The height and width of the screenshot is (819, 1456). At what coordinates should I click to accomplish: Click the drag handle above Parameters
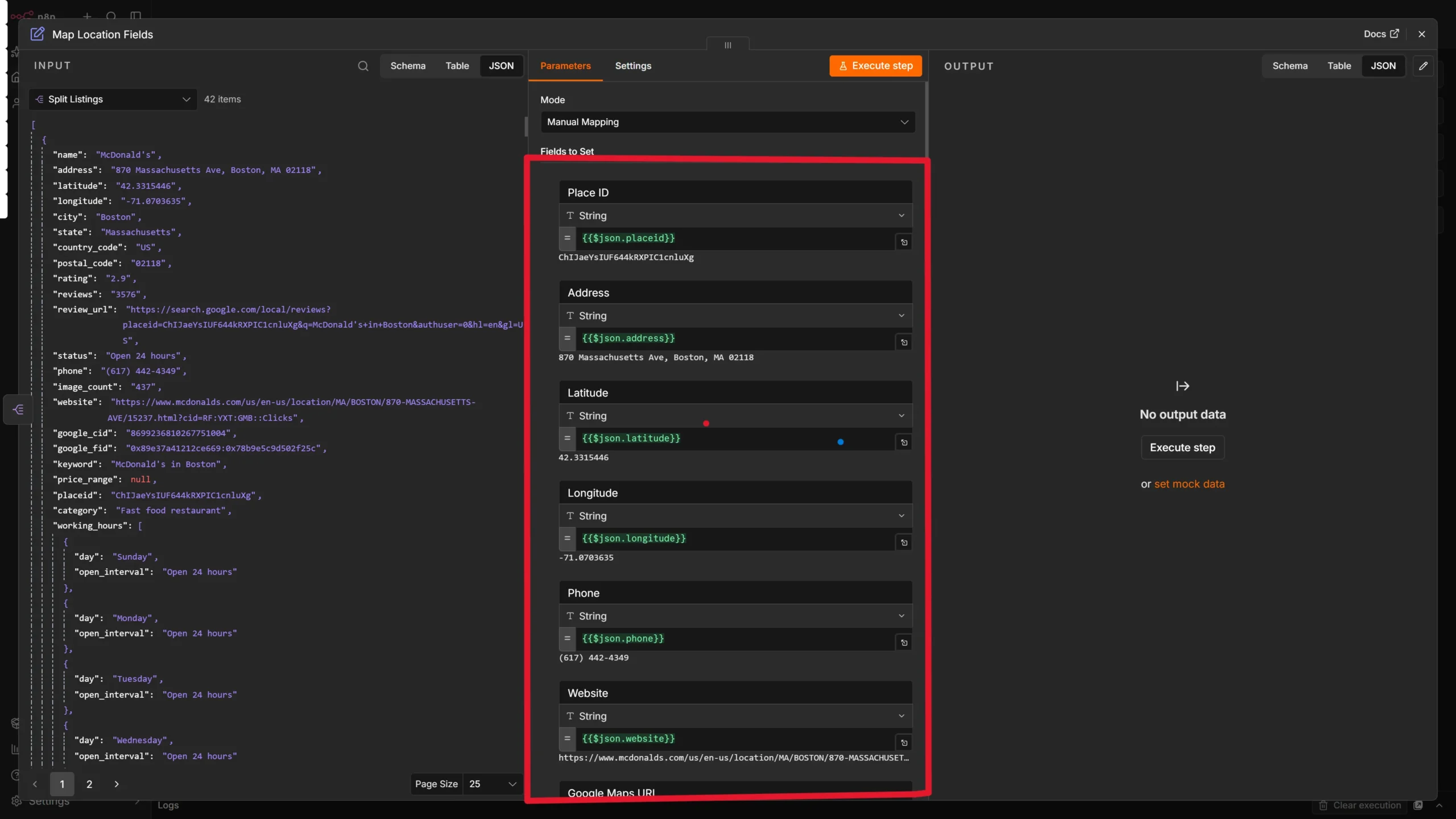click(727, 45)
